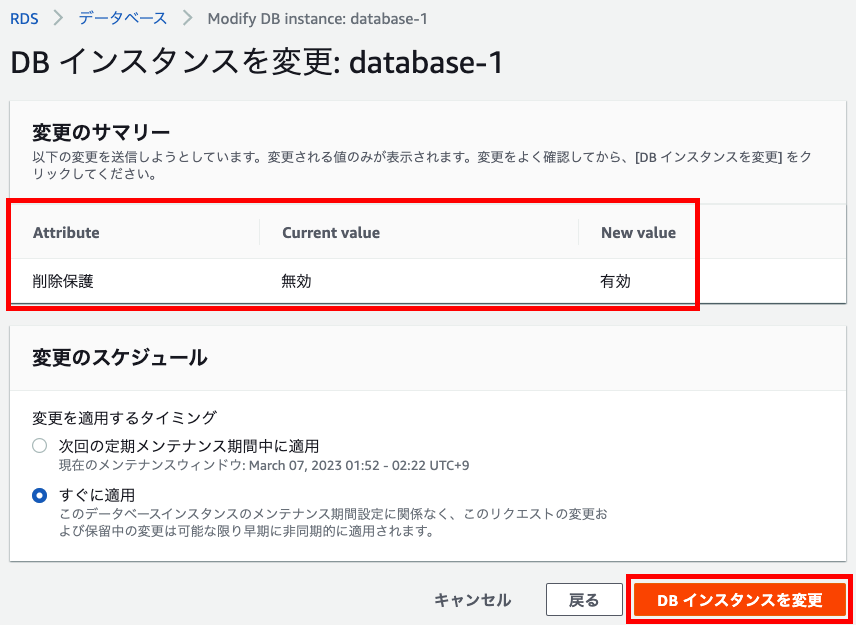Screen dimensions: 856x625
Task: Click the Attribute column header
Action: (x=66, y=232)
